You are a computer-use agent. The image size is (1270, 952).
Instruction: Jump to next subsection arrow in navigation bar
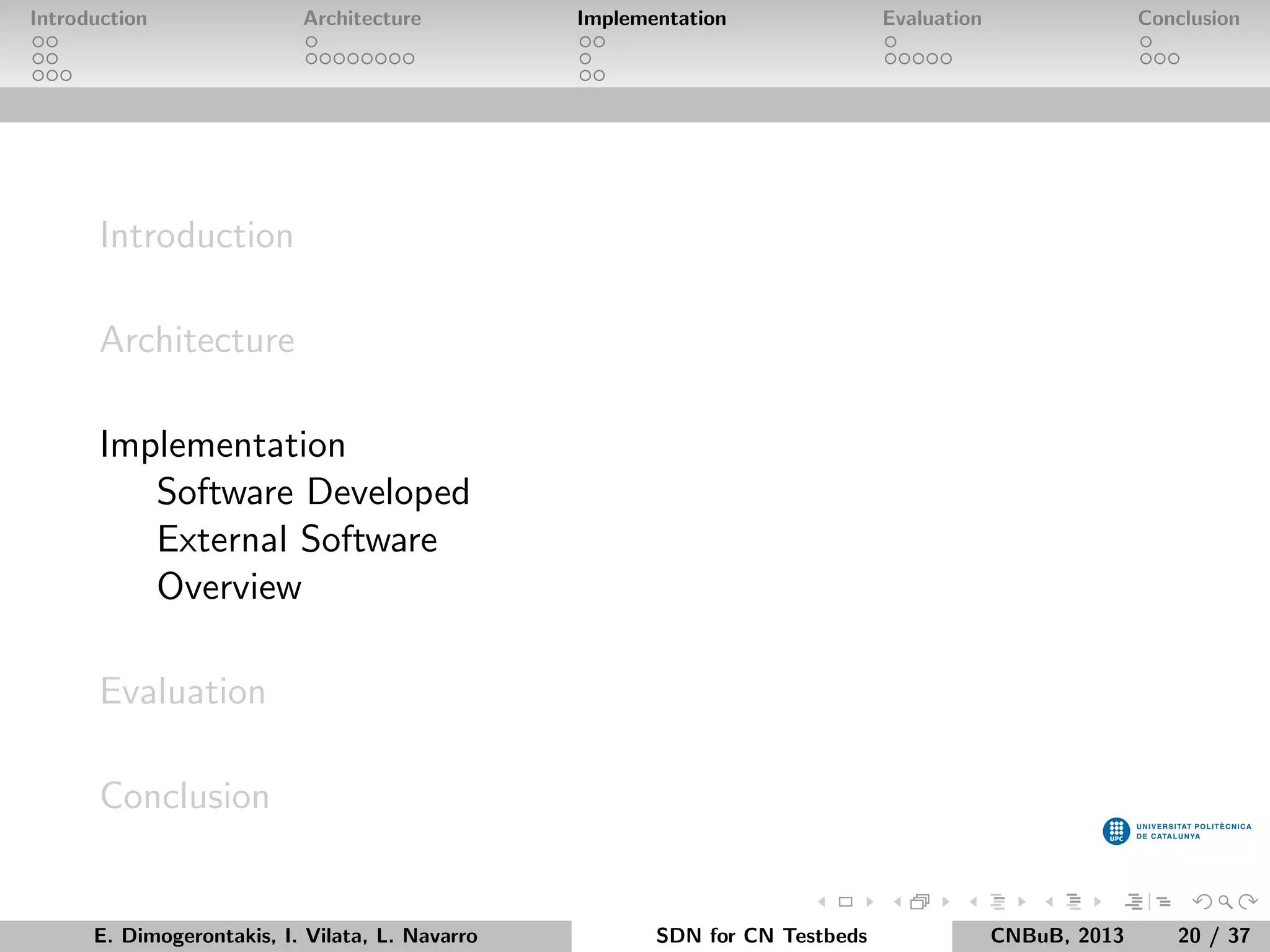[x=1022, y=902]
